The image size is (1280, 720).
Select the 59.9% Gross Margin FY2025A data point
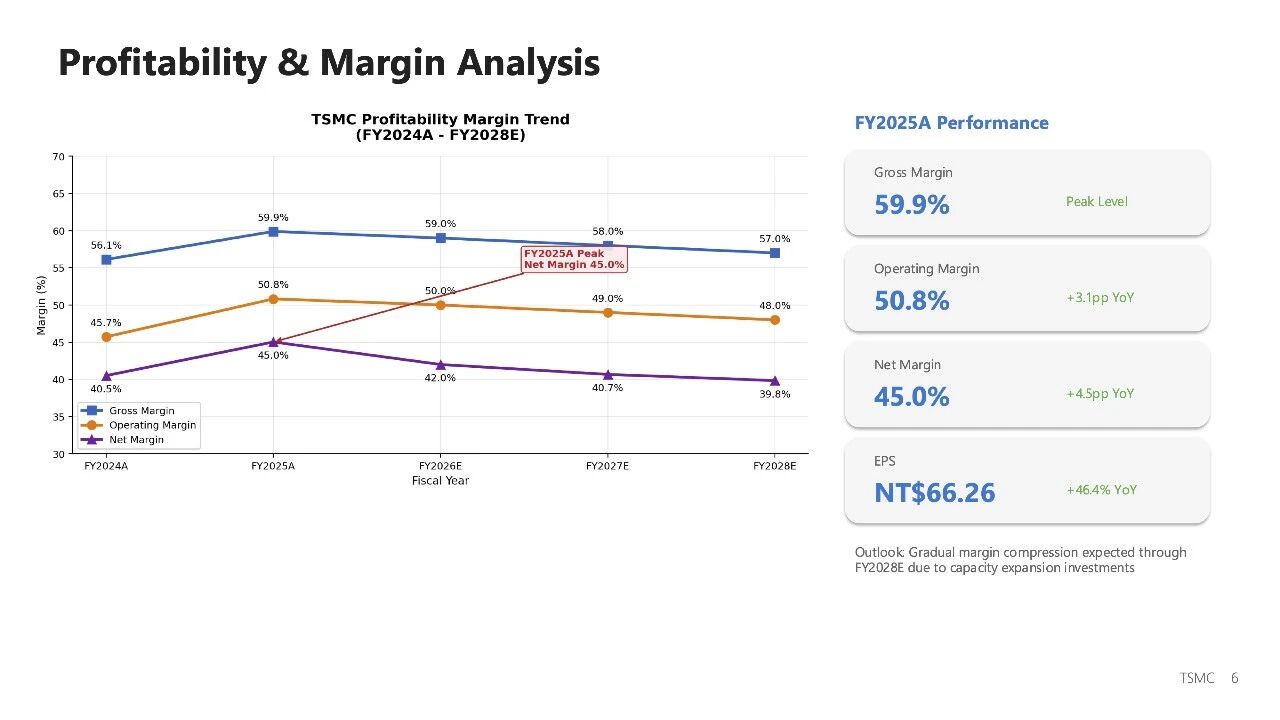click(x=273, y=231)
